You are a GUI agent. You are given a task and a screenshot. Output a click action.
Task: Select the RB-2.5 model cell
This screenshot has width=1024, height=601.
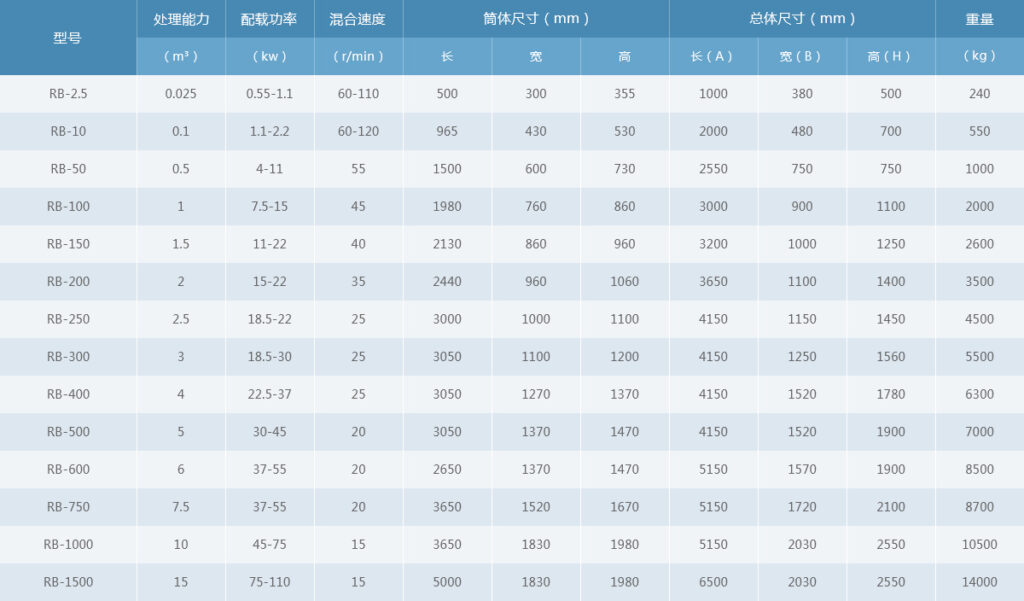point(67,94)
